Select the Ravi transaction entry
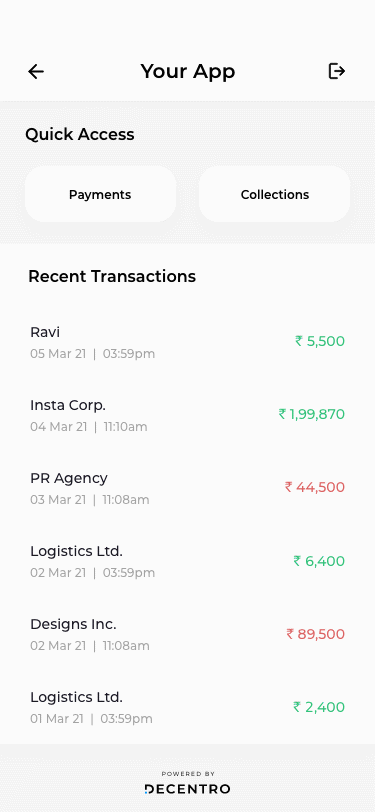The width and height of the screenshot is (375, 812). tap(188, 342)
